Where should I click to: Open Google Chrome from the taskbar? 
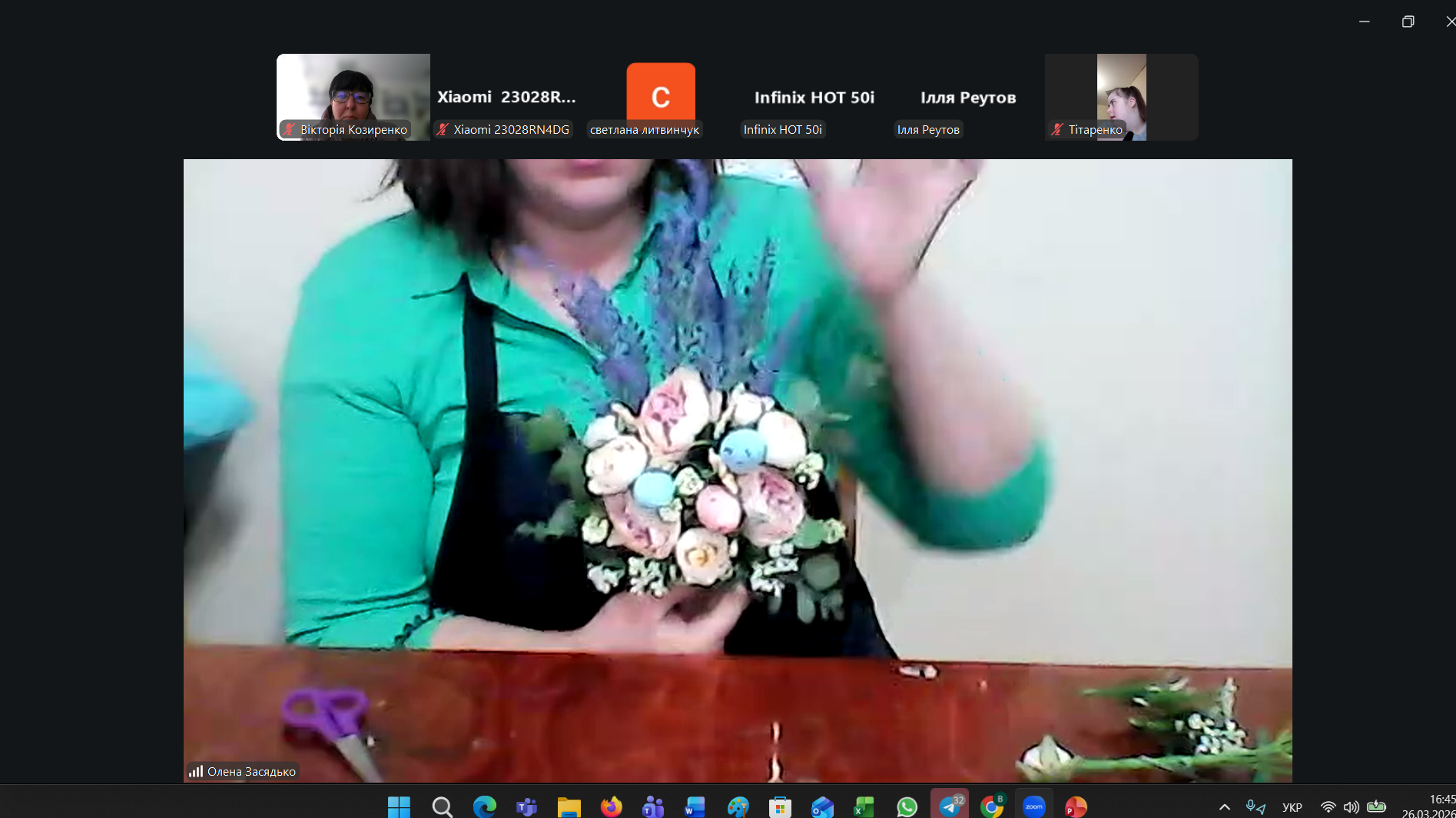992,806
